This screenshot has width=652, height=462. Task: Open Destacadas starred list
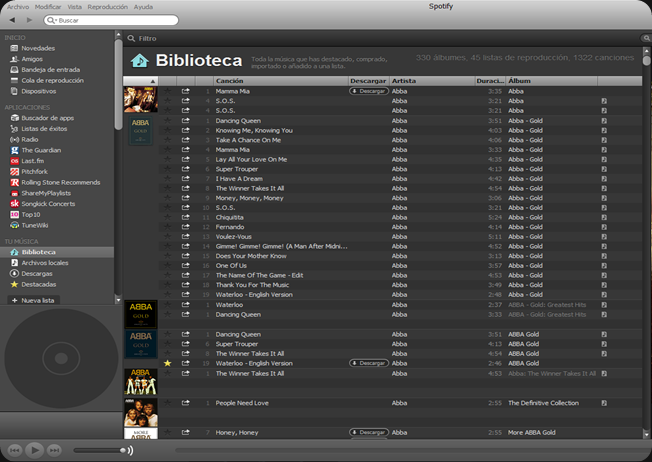[x=39, y=284]
